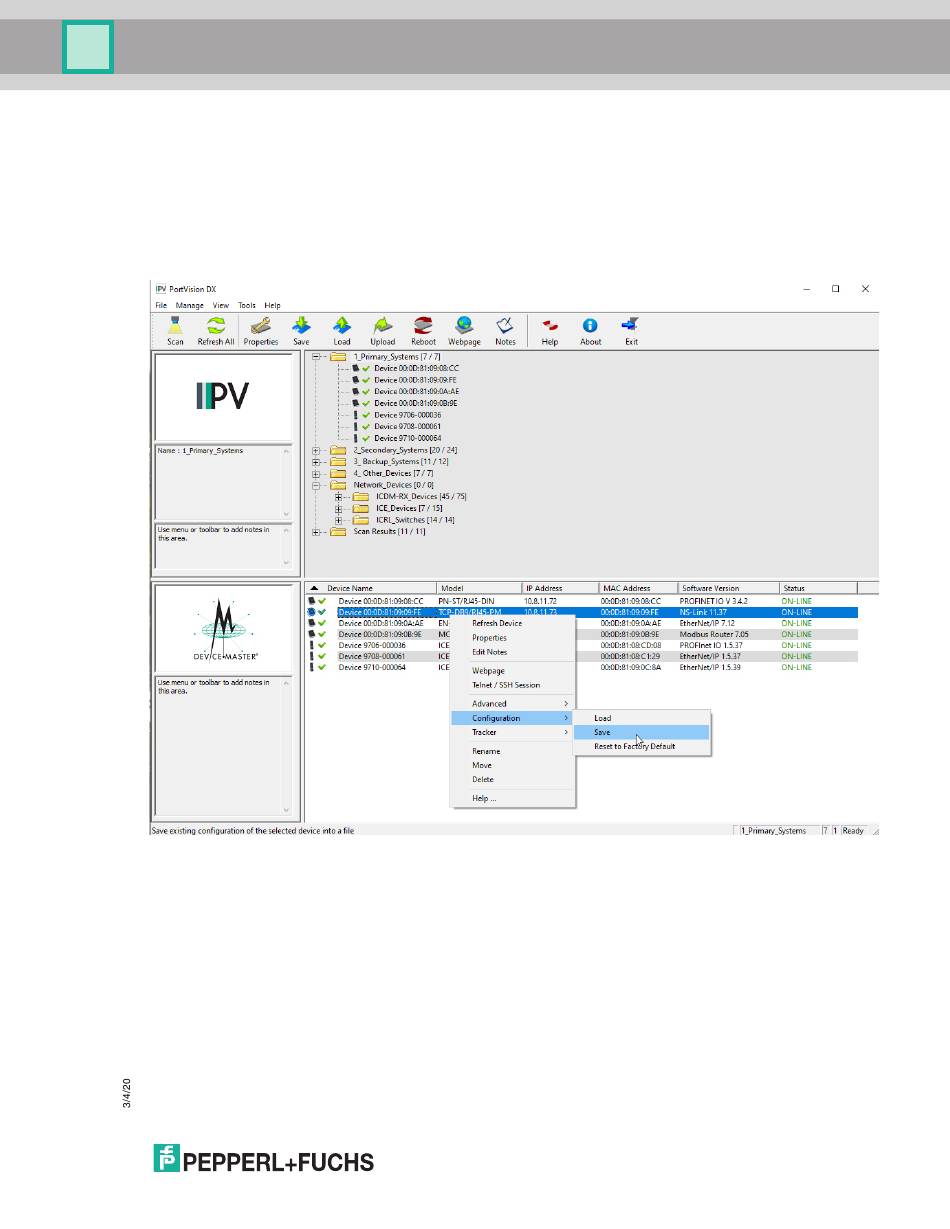Select Edit Notes in context menu

pos(512,652)
